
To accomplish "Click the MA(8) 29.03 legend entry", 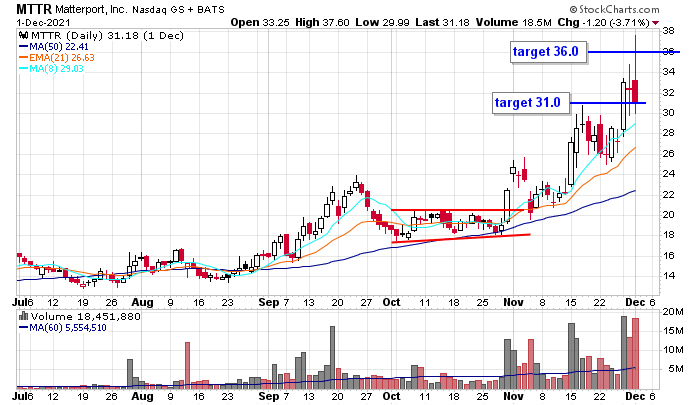I will pyautogui.click(x=51, y=68).
